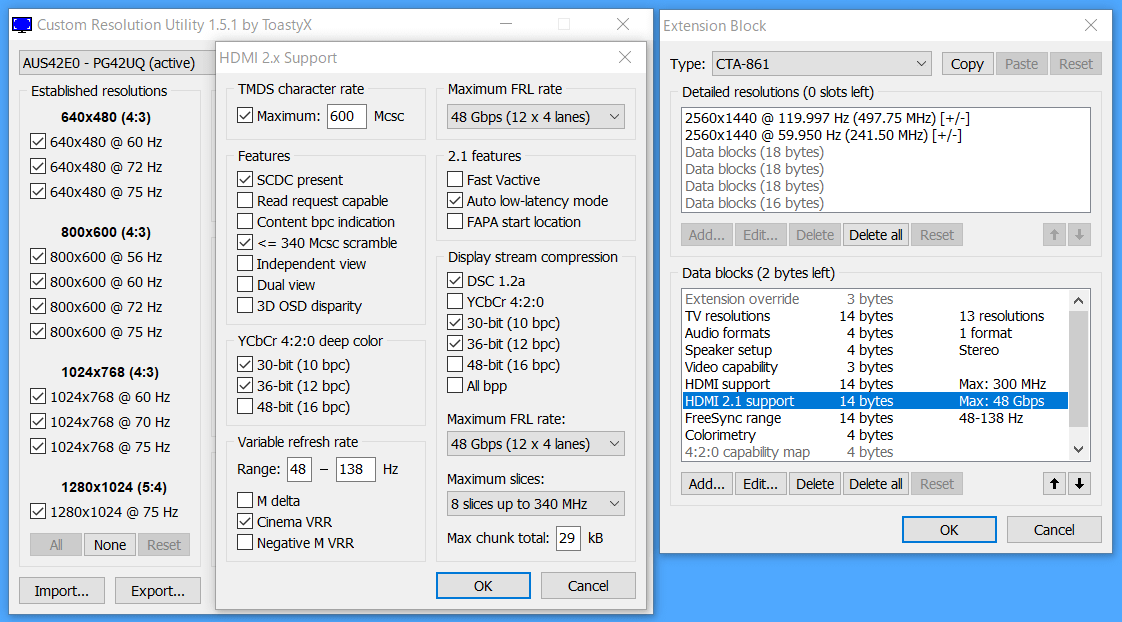Open the top Maximum FRL rate dropdown
Image resolution: width=1122 pixels, height=622 pixels.
coord(535,117)
